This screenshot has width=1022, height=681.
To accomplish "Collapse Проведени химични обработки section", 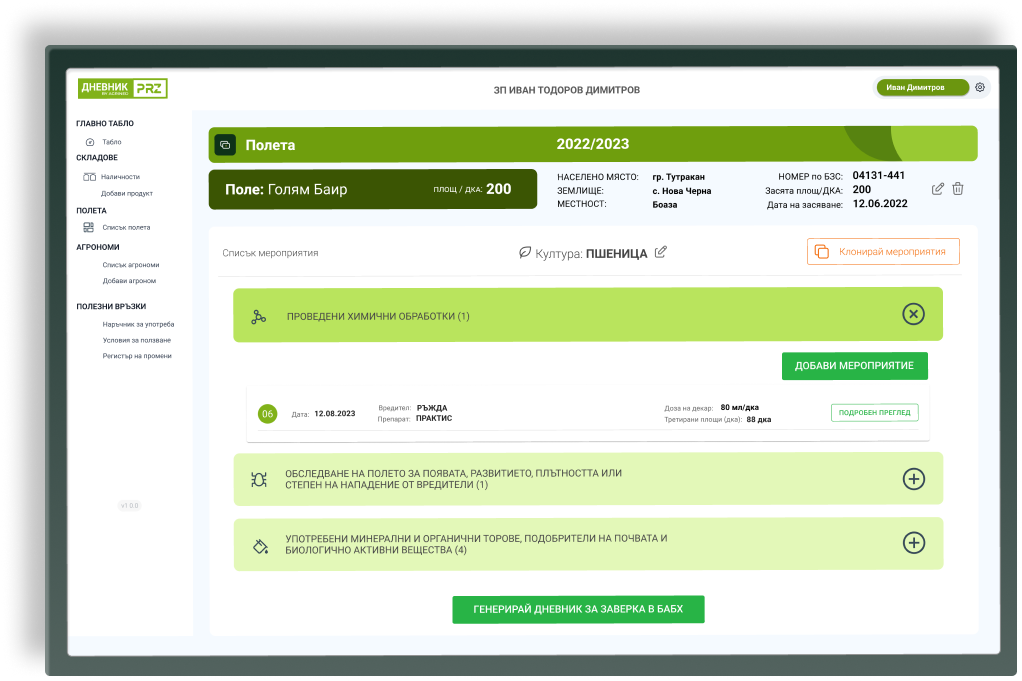I will point(913,314).
